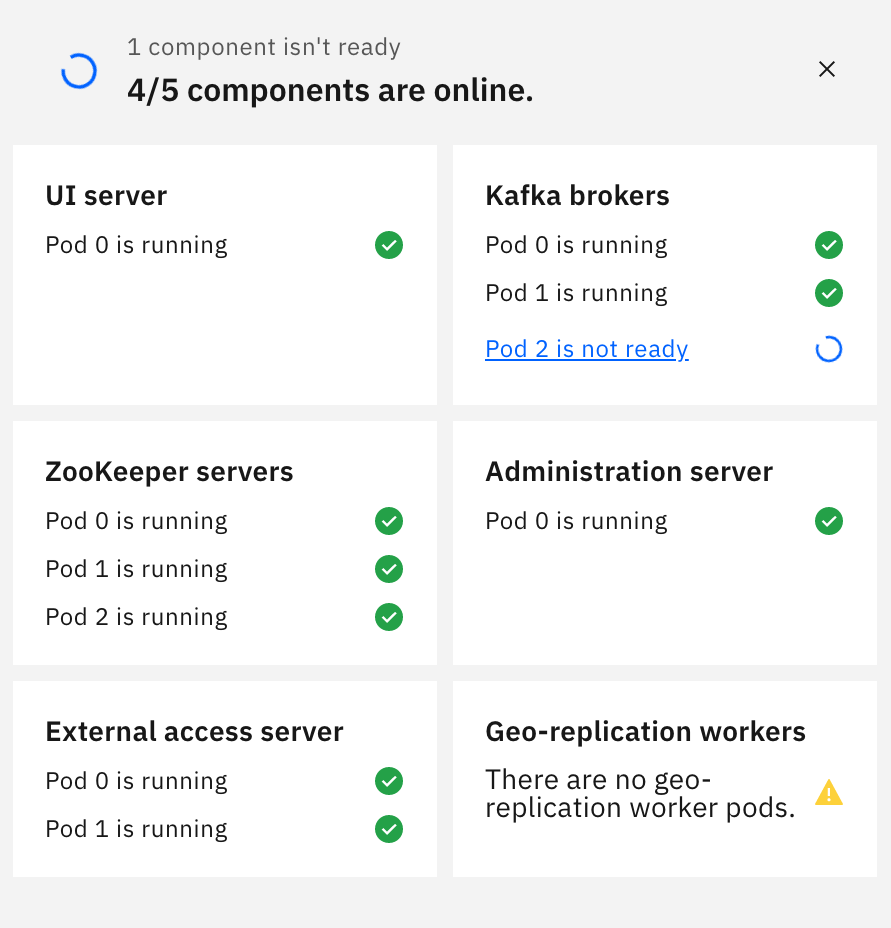Close the component status panel
This screenshot has height=928, width=891.
pos(827,69)
